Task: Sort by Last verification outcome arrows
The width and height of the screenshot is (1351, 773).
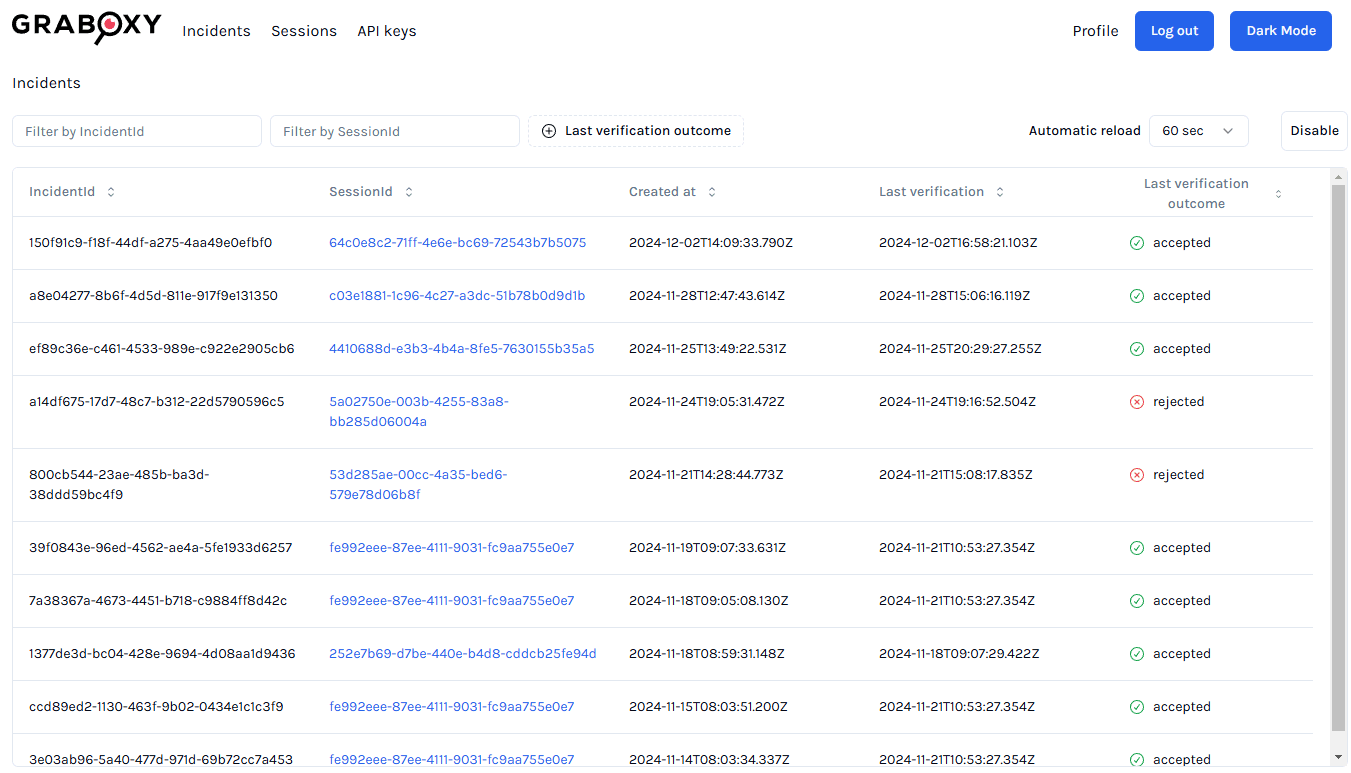Action: coord(1278,194)
